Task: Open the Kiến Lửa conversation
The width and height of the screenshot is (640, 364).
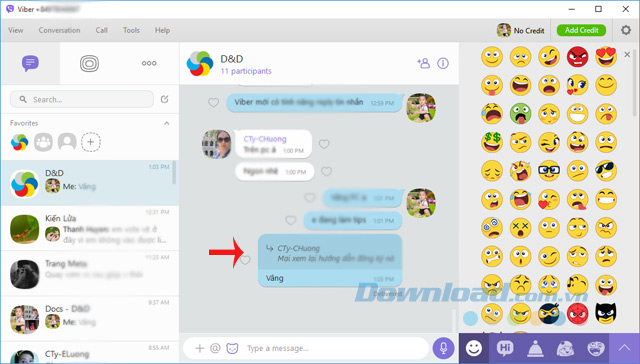Action: click(89, 229)
